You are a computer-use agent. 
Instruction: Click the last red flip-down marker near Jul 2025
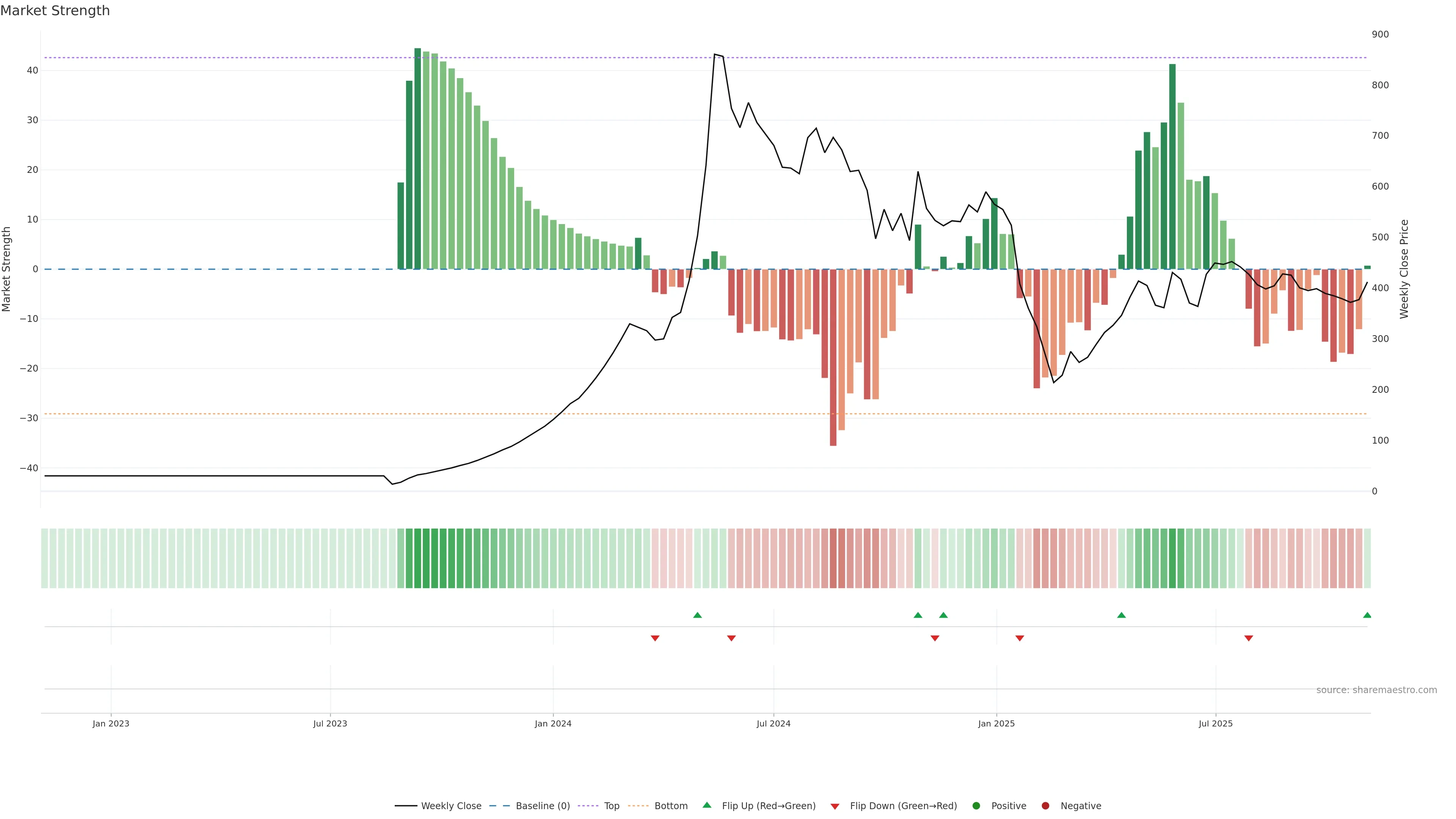(x=1249, y=638)
